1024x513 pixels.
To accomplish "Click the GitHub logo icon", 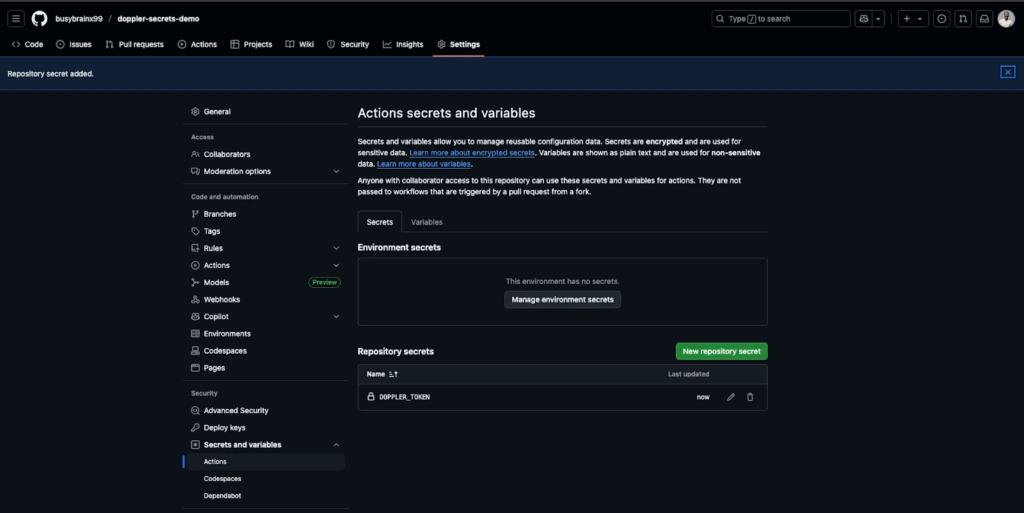I will point(39,19).
